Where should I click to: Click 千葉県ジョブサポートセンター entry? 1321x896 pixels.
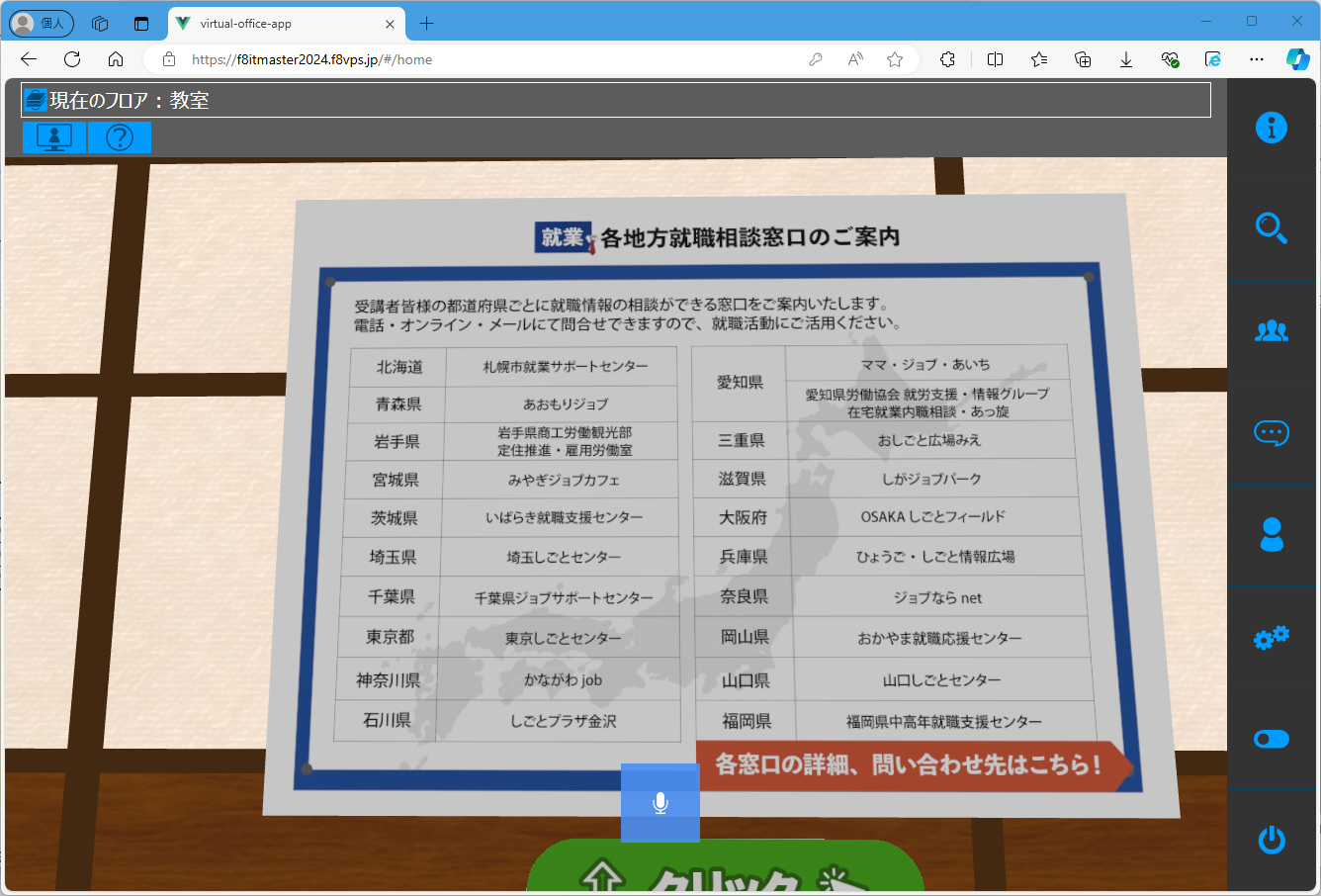click(564, 598)
